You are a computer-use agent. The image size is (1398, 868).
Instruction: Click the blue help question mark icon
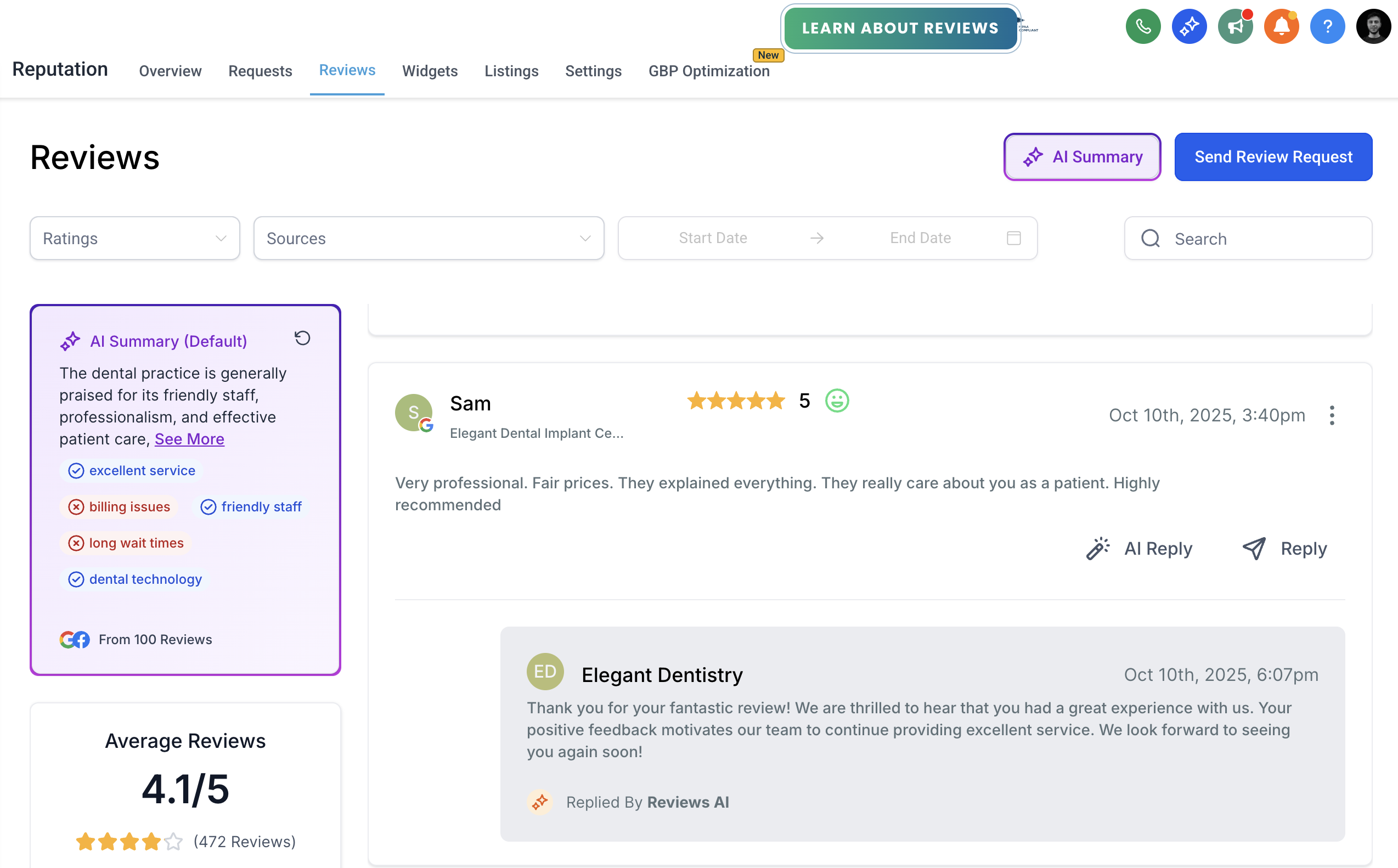click(x=1327, y=27)
